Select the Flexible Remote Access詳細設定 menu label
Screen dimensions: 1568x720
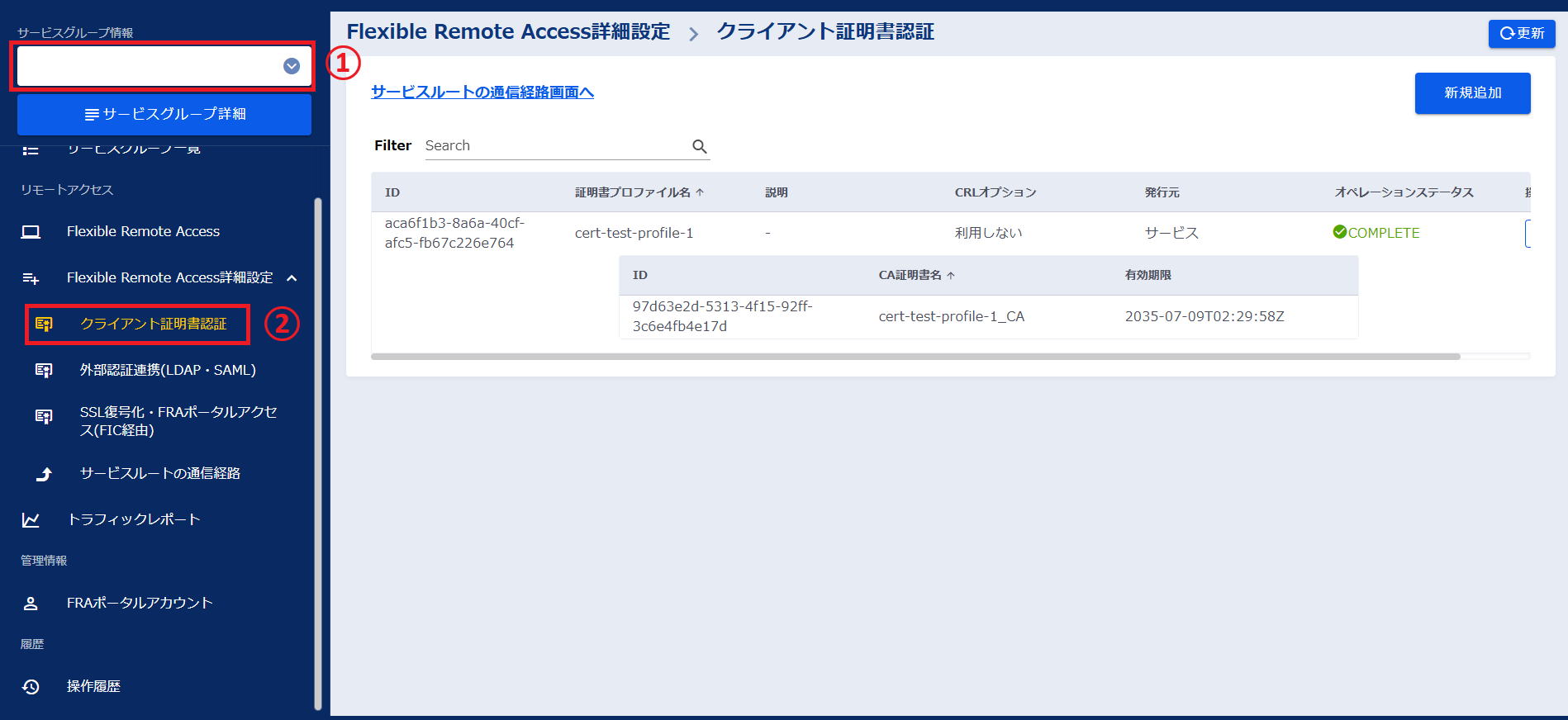(x=169, y=278)
